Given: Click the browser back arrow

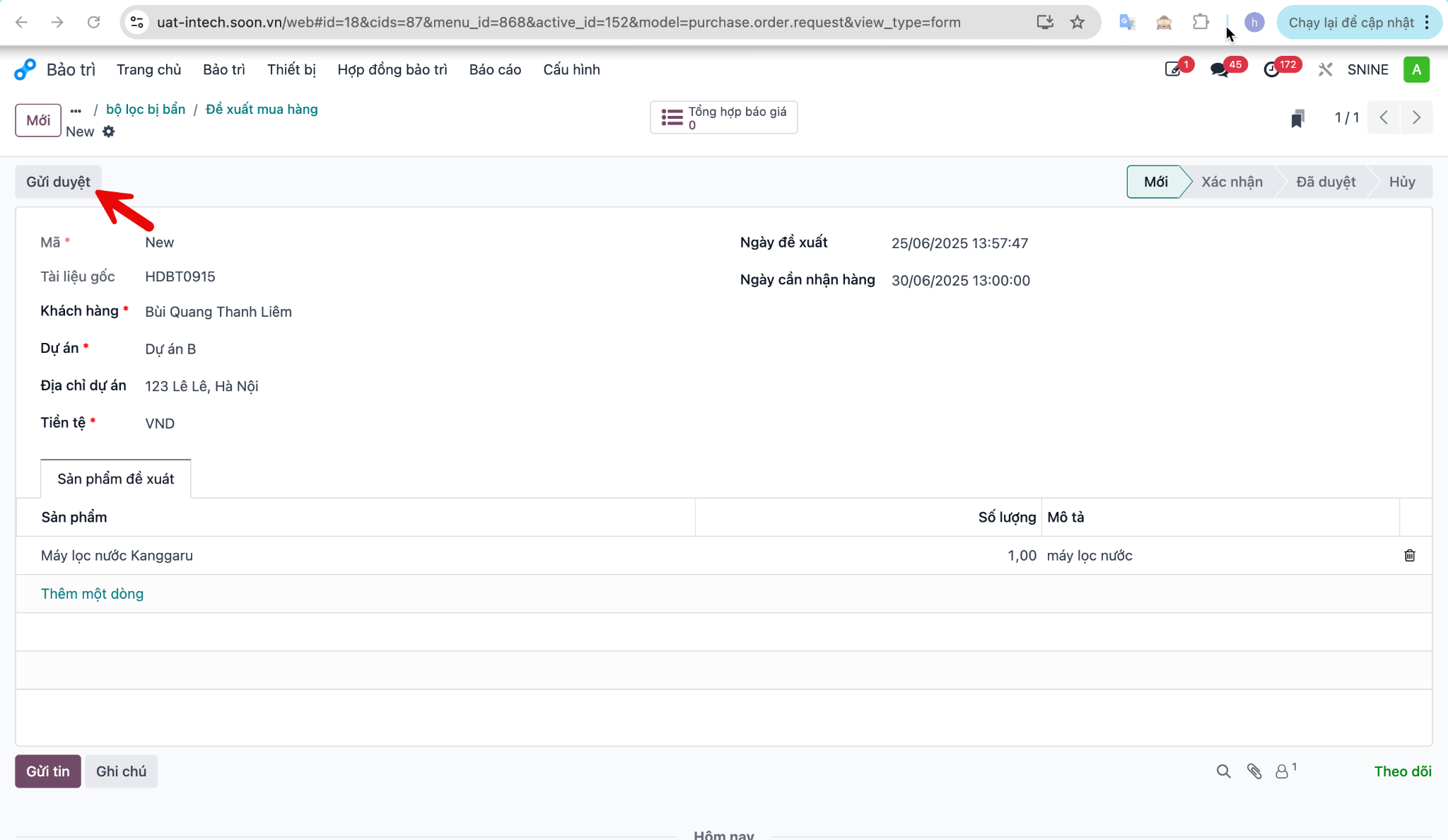Looking at the screenshot, I should (21, 22).
